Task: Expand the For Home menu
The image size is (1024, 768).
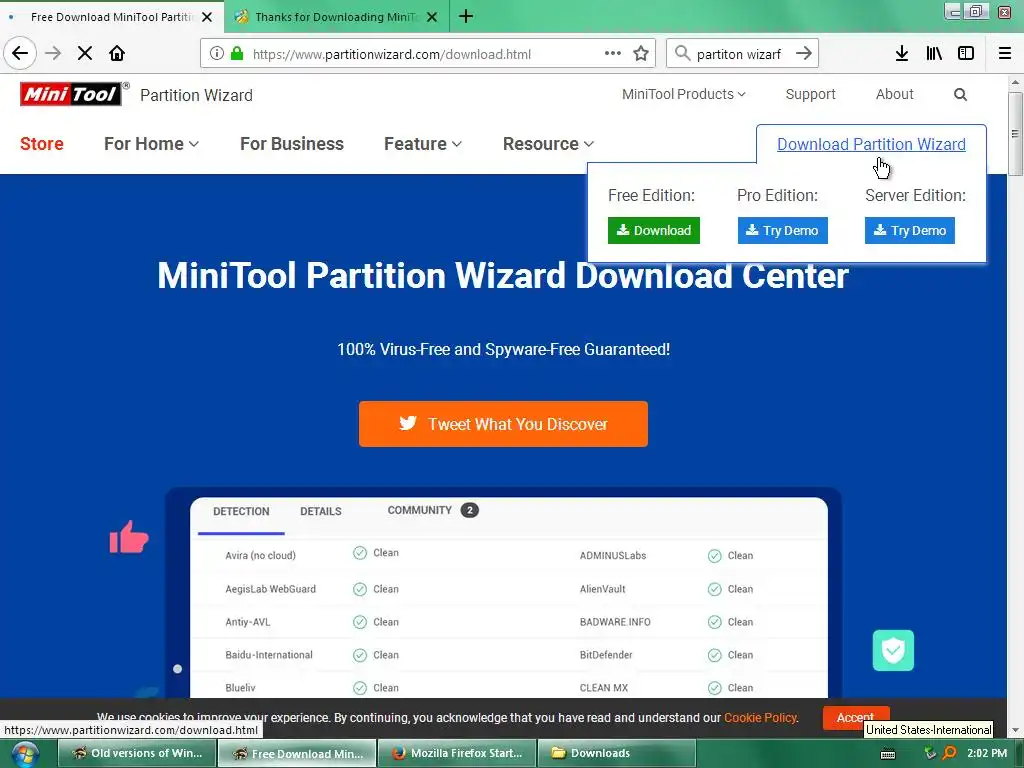Action: (152, 144)
